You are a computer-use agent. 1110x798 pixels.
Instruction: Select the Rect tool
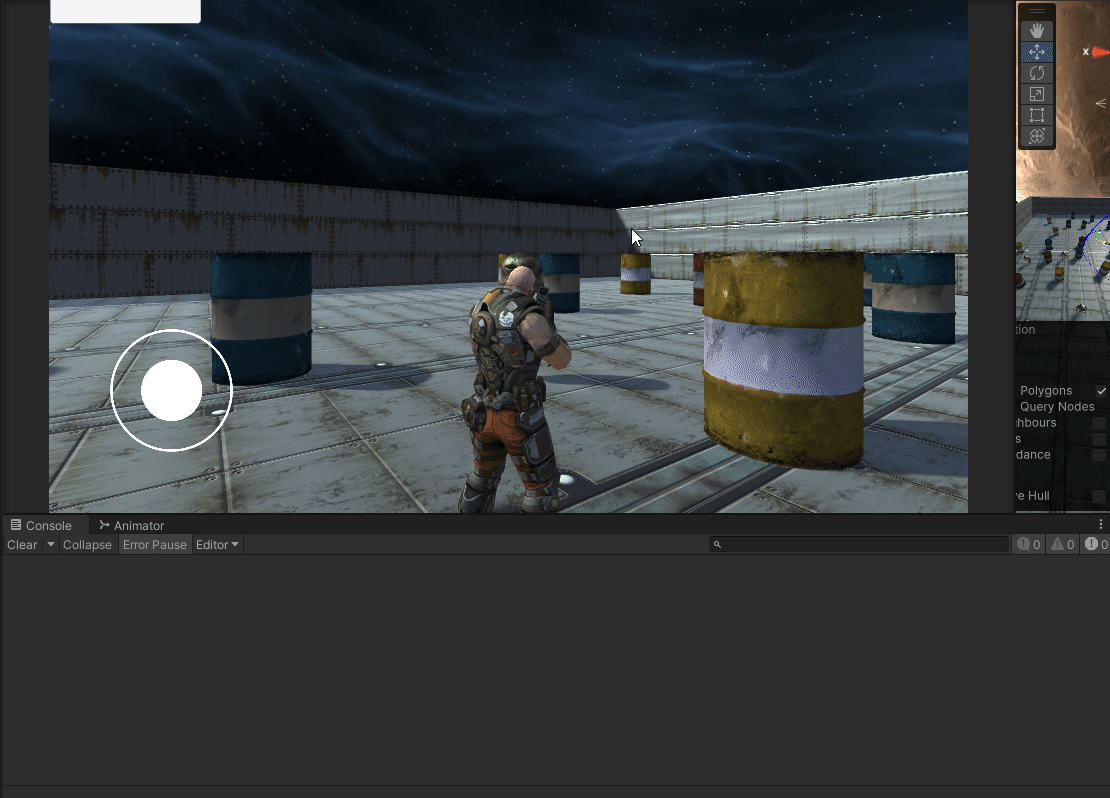coord(1036,115)
